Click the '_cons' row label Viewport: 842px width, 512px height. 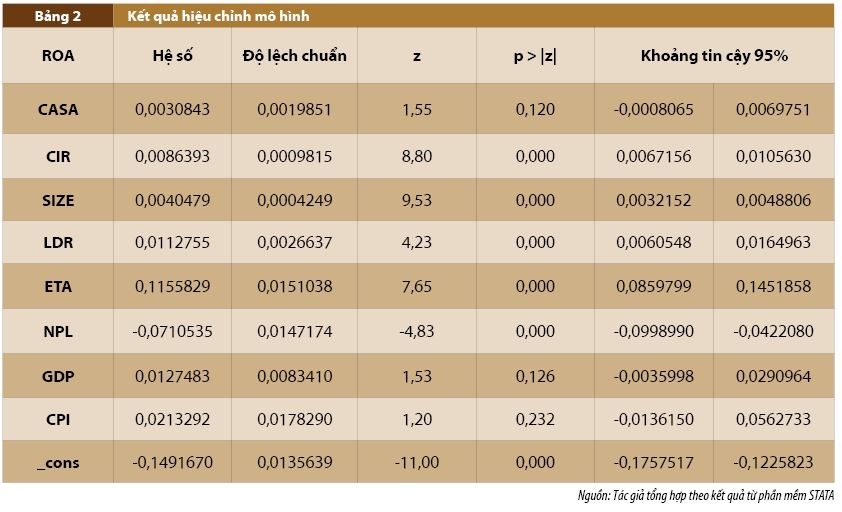point(57,463)
